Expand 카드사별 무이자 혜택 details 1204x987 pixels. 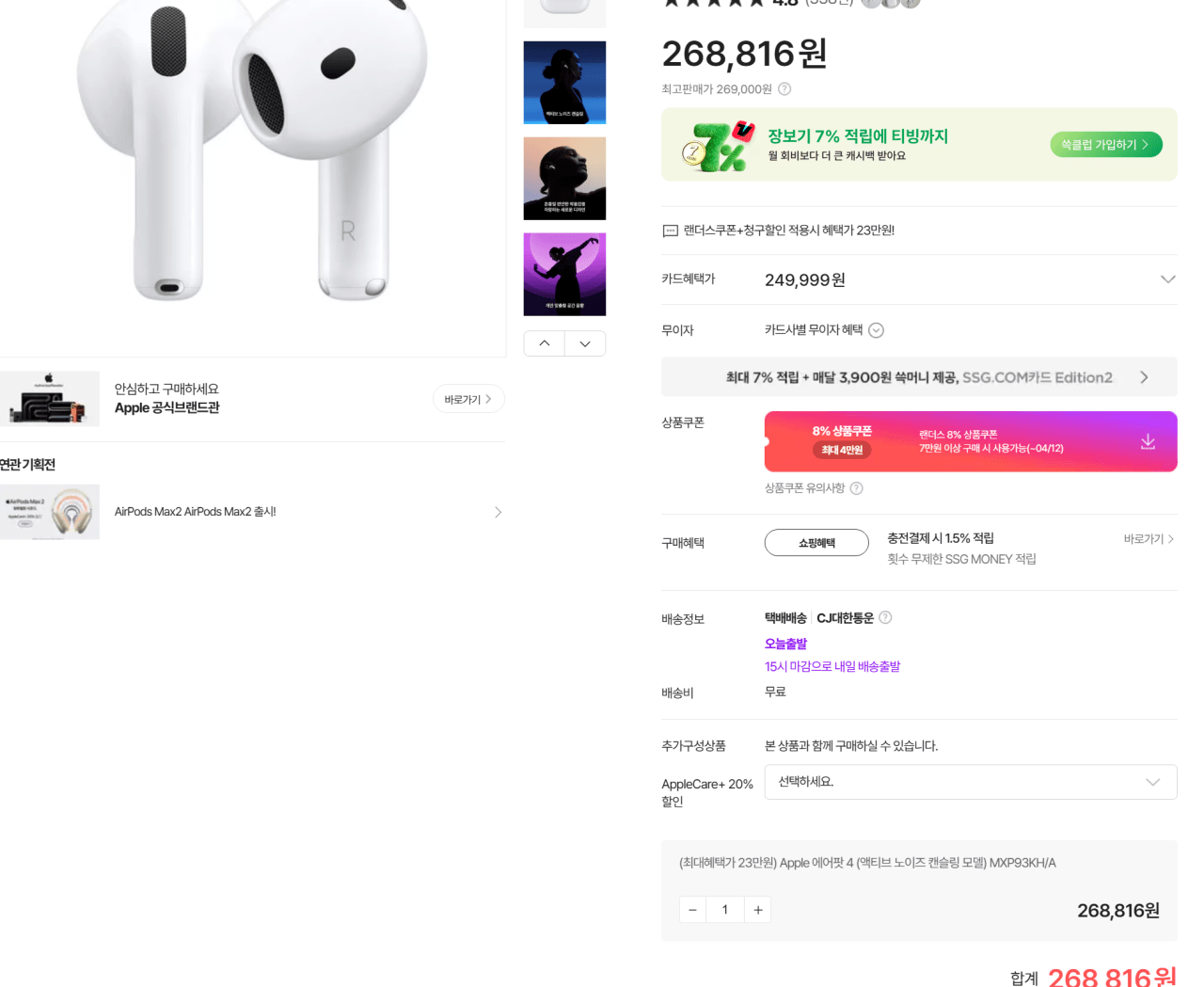point(876,330)
